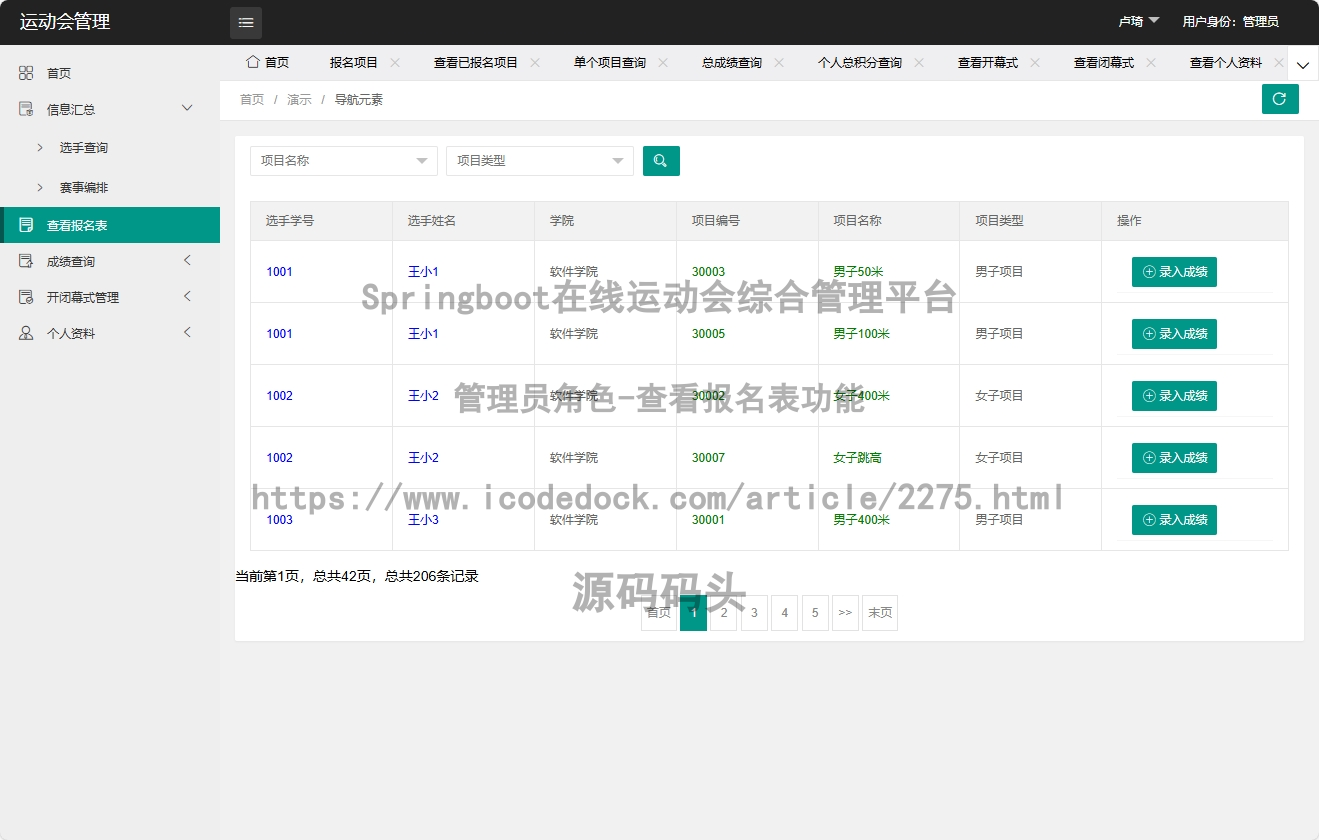The image size is (1319, 840).
Task: Open the tab list overflow chevron
Action: coord(1303,63)
